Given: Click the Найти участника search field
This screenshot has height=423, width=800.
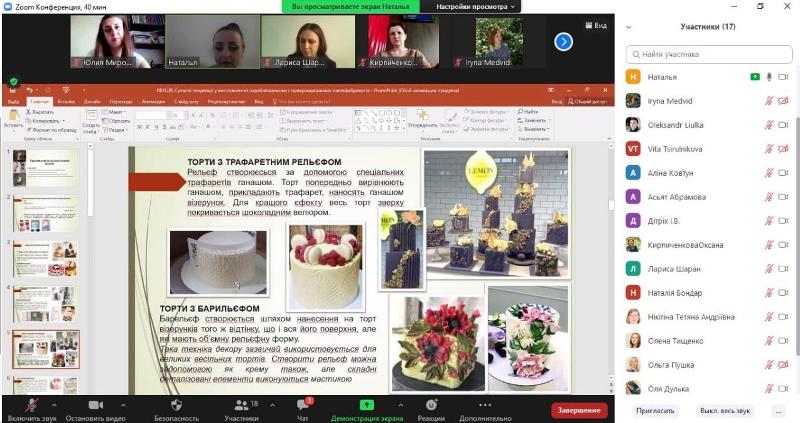Looking at the screenshot, I should click(x=710, y=54).
